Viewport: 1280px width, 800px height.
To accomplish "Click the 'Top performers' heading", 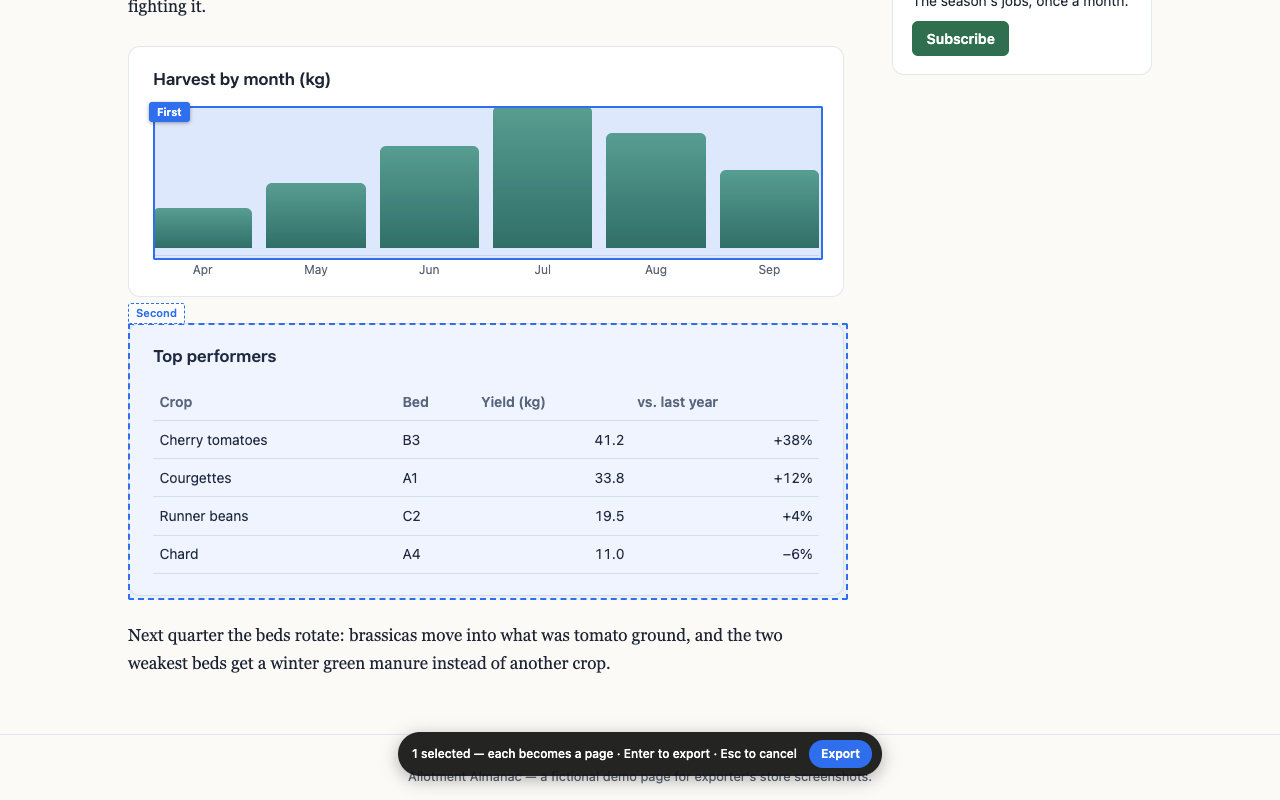I will [x=215, y=356].
